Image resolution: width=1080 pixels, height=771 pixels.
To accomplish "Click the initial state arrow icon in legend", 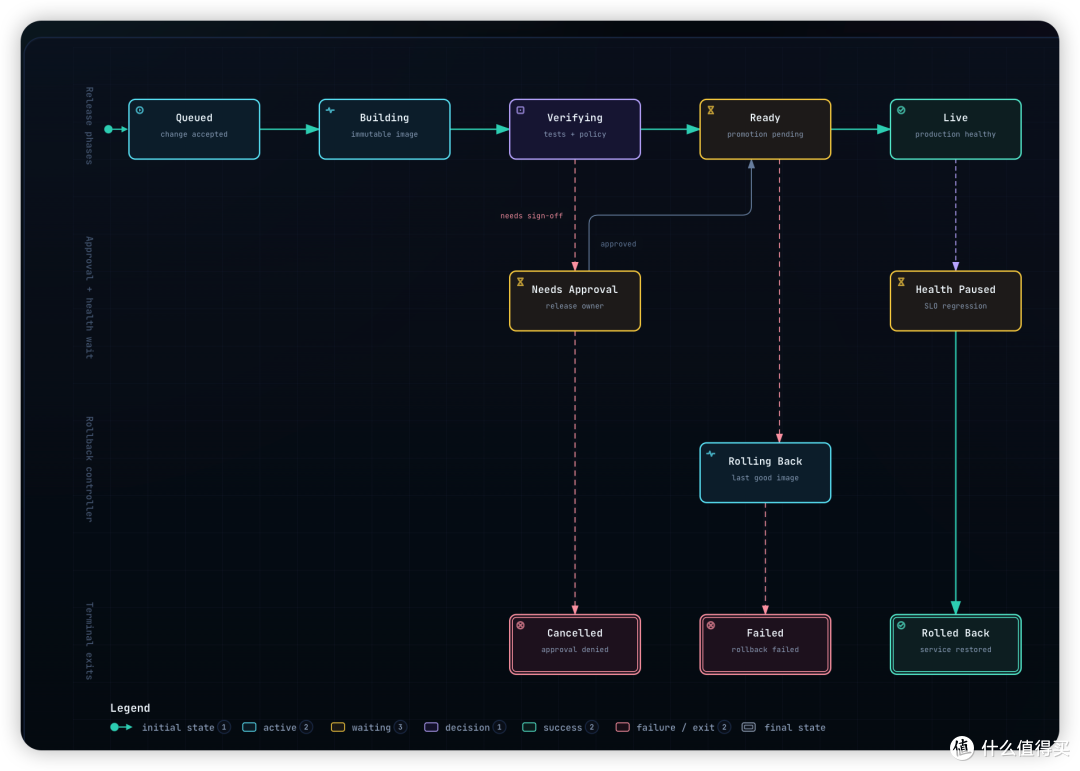I will 121,727.
